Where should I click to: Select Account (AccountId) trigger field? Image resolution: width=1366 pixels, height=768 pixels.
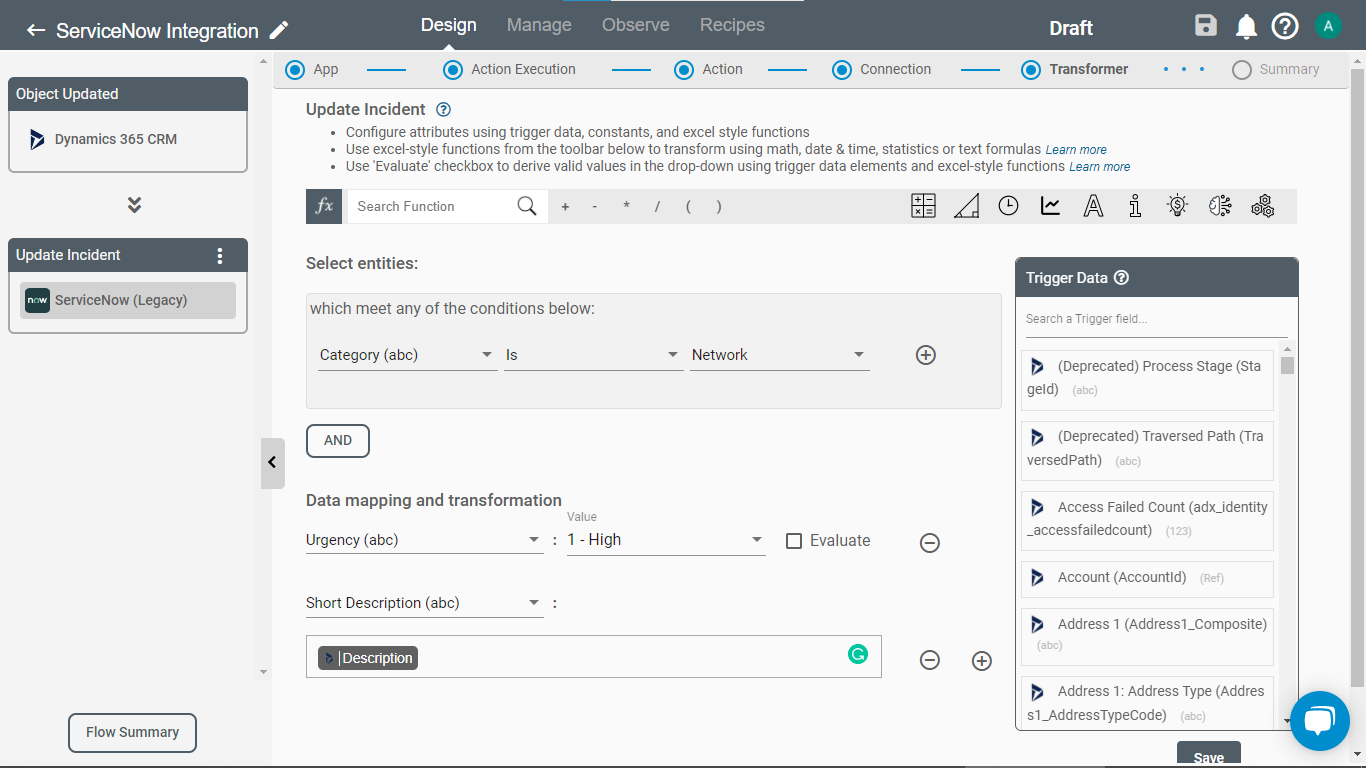click(1147, 578)
